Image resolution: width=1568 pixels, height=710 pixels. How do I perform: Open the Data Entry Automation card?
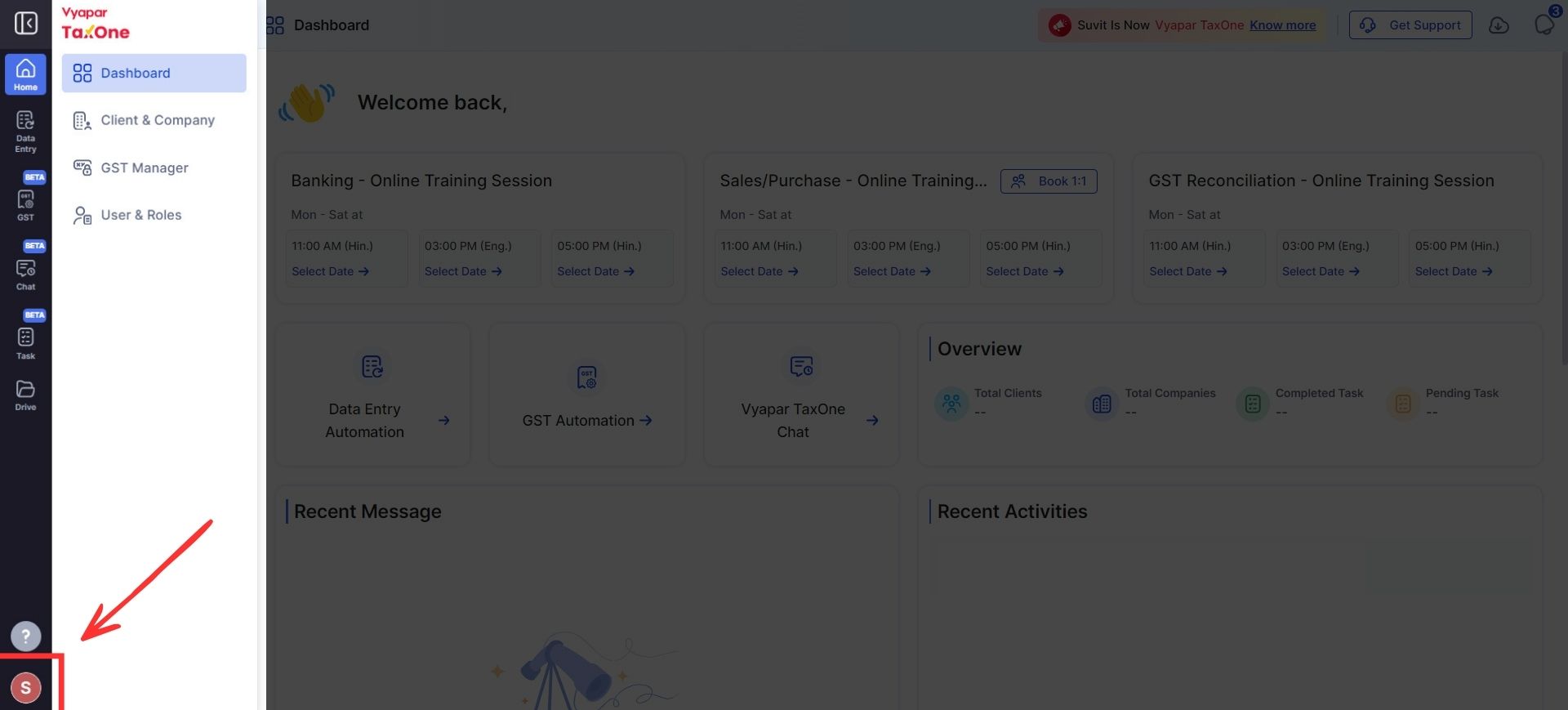click(372, 395)
